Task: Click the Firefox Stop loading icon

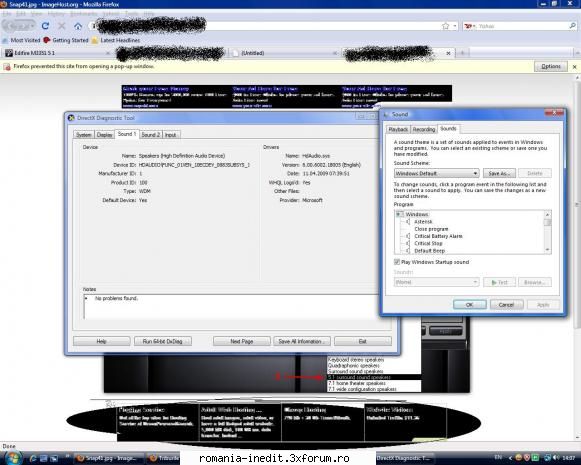Action: pos(62,26)
